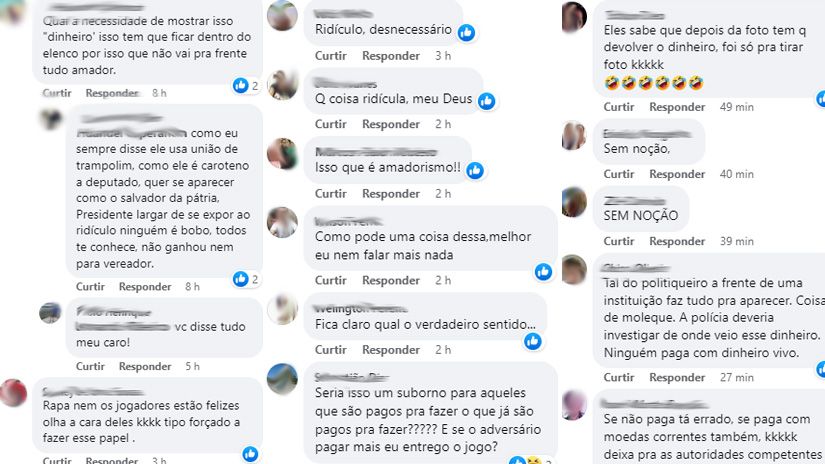This screenshot has width=825, height=464.
Task: Open avatar next to "Como pode uma coisa dessa"
Action: (x=282, y=223)
